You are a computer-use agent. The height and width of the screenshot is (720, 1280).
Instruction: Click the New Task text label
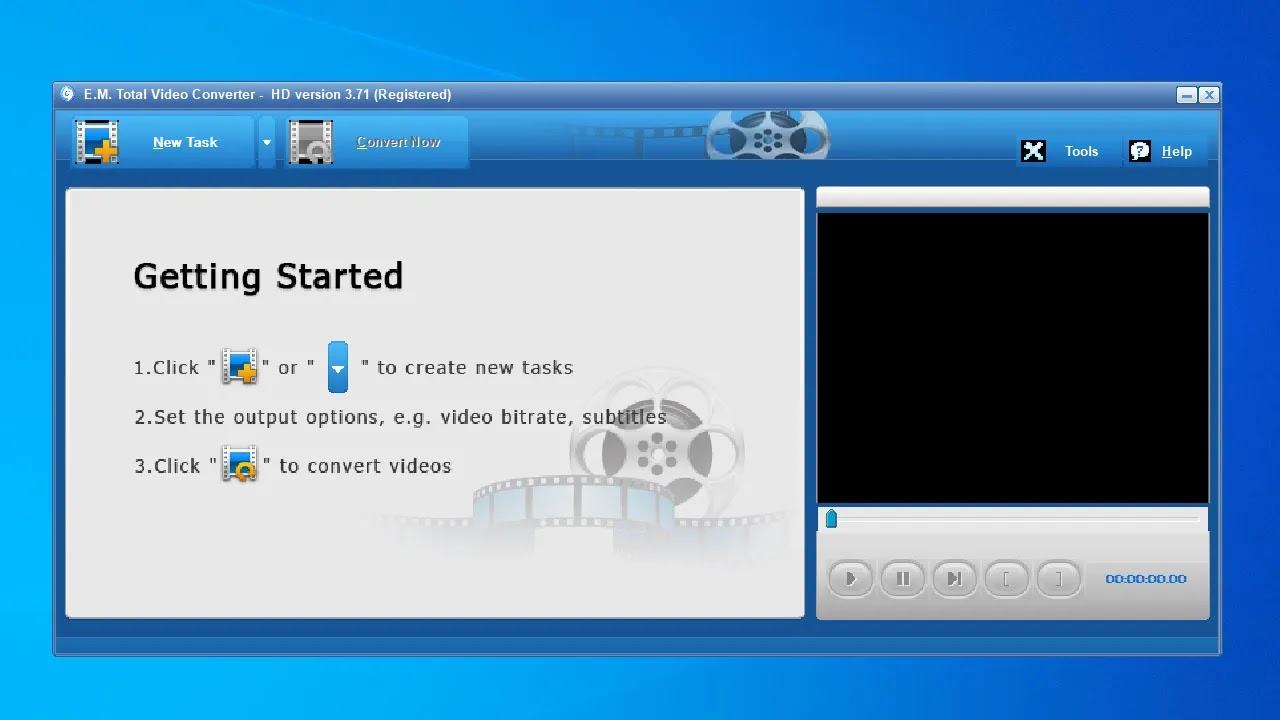185,142
